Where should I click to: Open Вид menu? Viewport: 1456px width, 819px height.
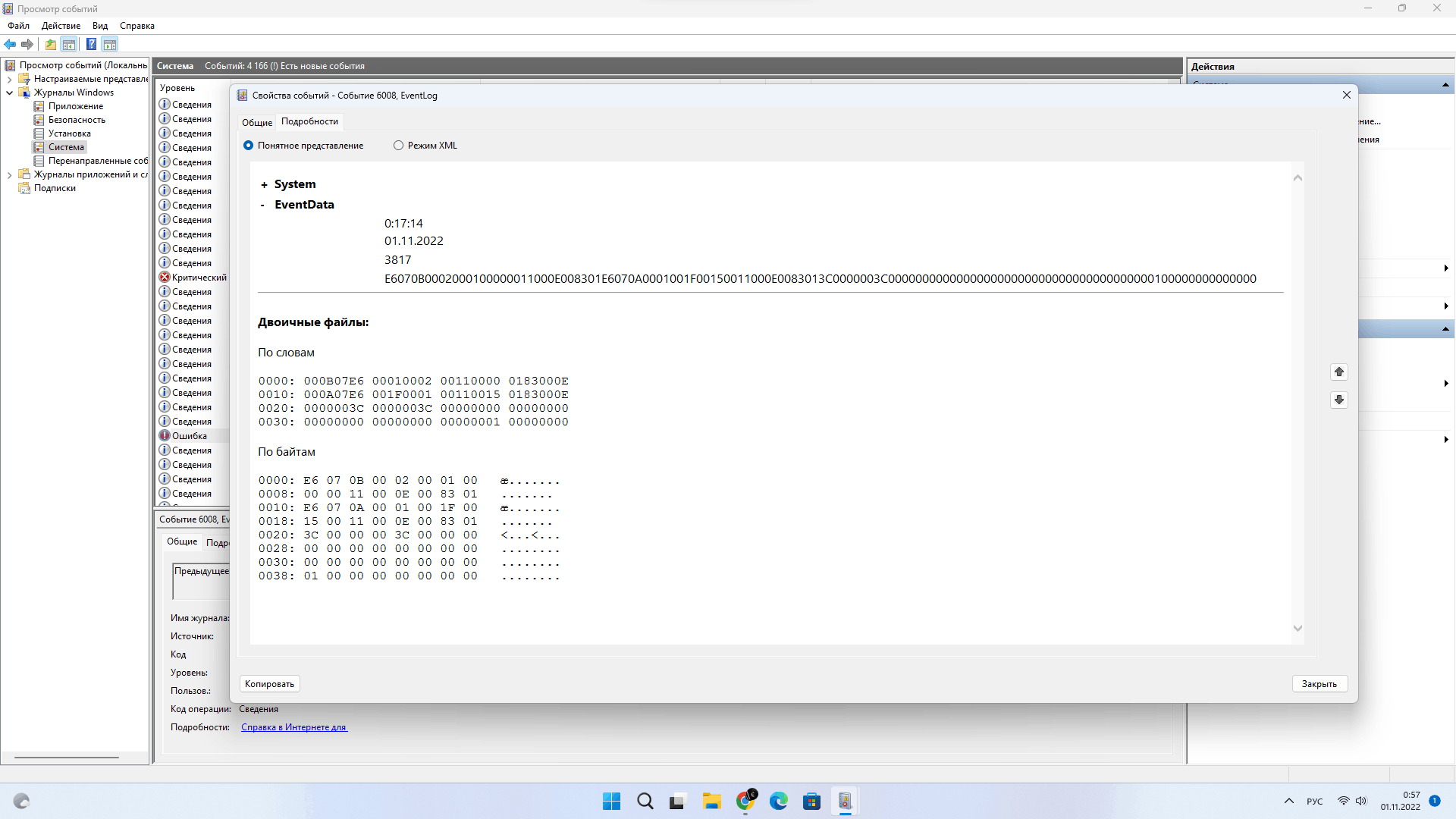click(x=100, y=26)
